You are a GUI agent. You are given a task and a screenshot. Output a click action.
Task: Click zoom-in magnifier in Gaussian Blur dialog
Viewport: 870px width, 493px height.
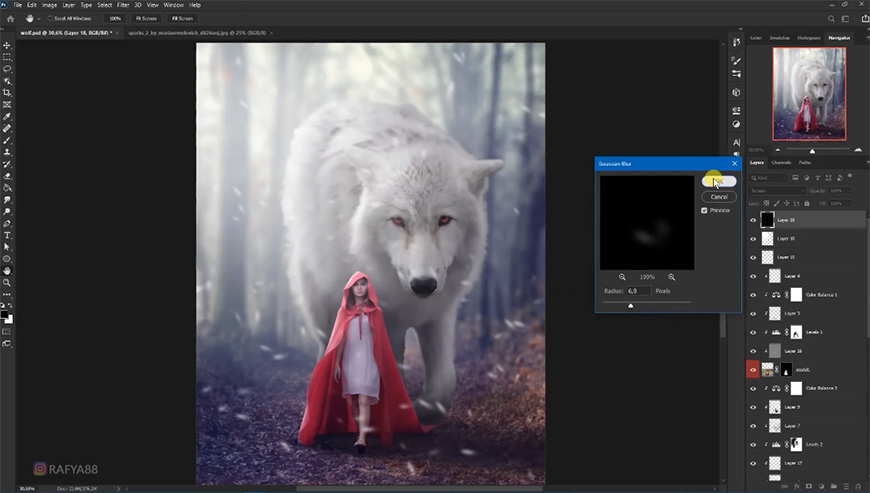(671, 277)
